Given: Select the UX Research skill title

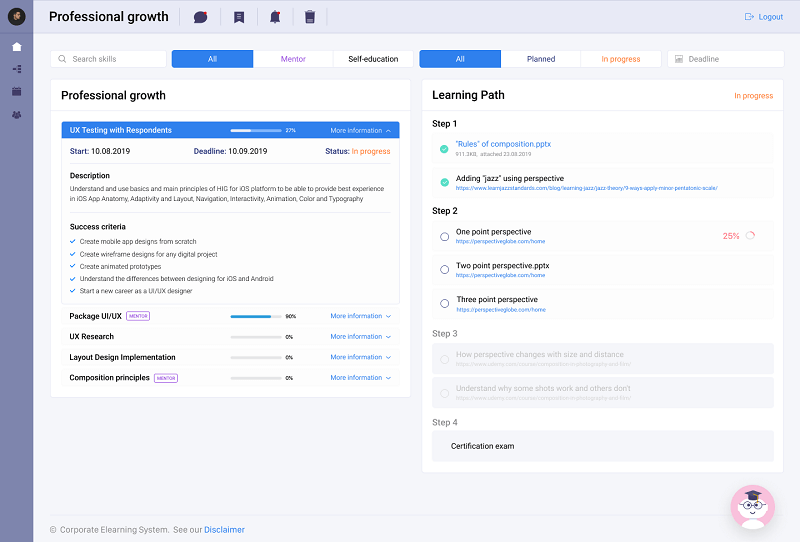Looking at the screenshot, I should (92, 337).
